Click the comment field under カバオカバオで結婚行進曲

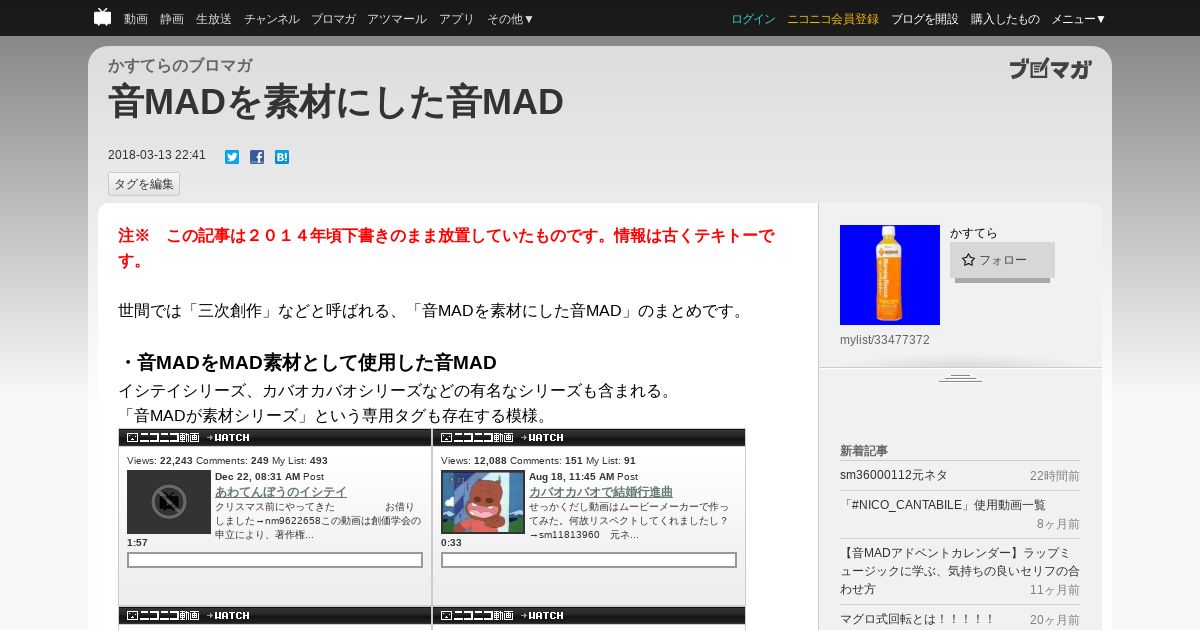click(x=589, y=560)
